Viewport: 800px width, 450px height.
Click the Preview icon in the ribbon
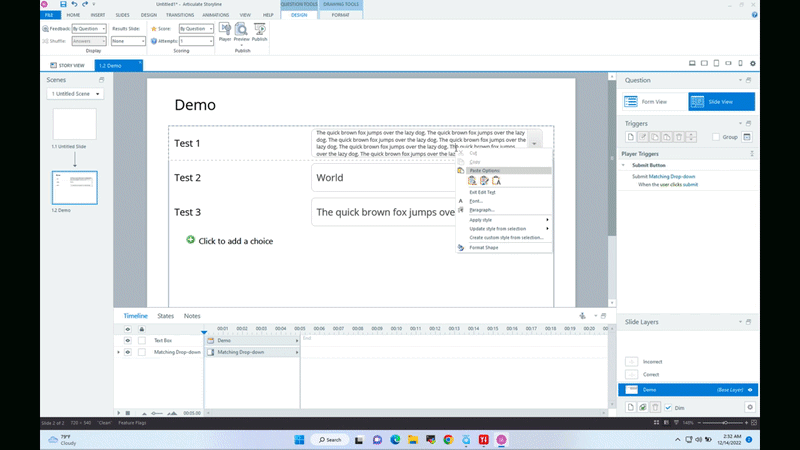click(x=241, y=32)
